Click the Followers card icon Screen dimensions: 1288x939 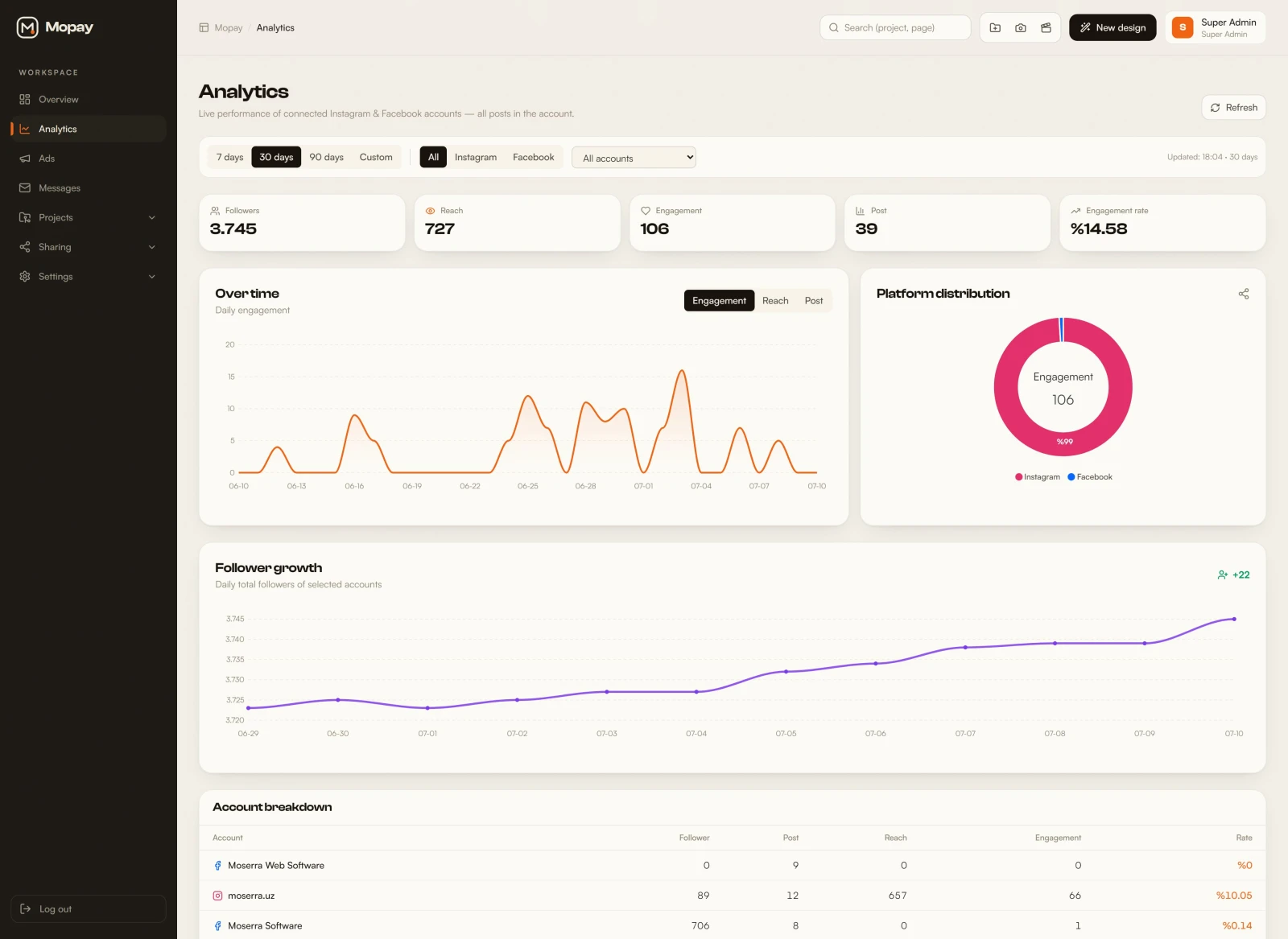(x=215, y=211)
